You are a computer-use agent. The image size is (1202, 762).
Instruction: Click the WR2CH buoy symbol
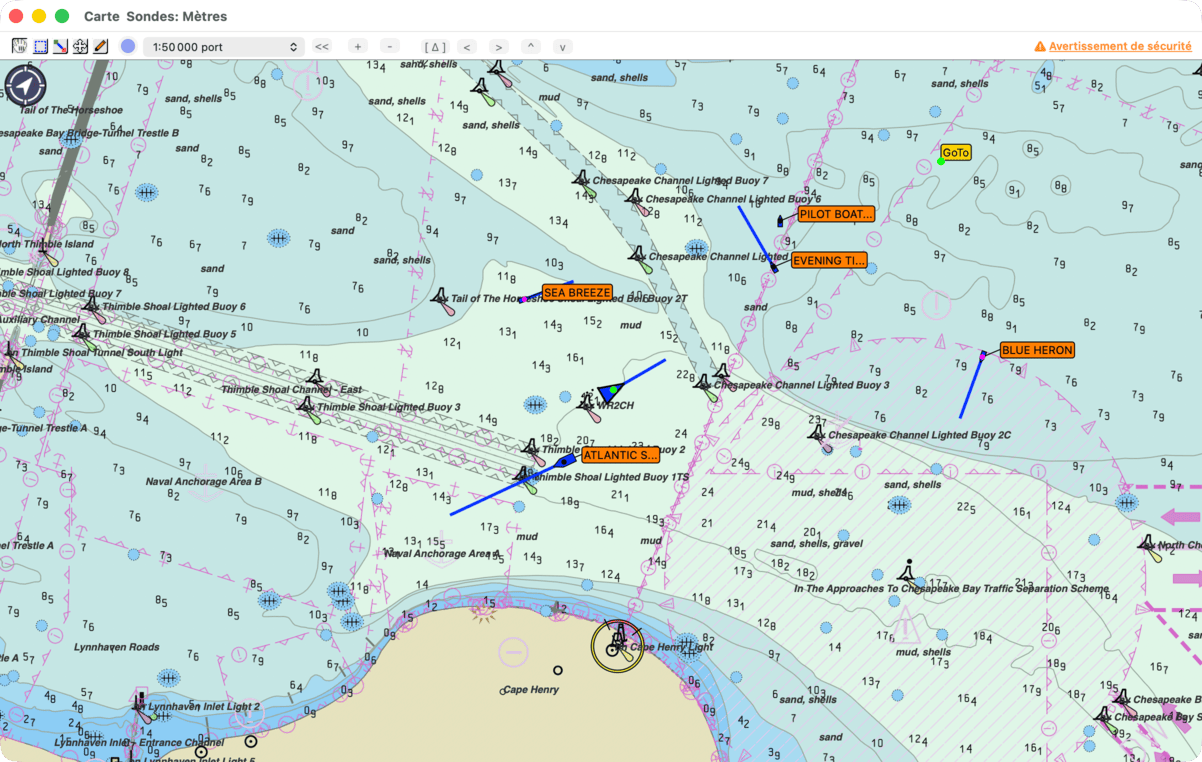point(589,404)
